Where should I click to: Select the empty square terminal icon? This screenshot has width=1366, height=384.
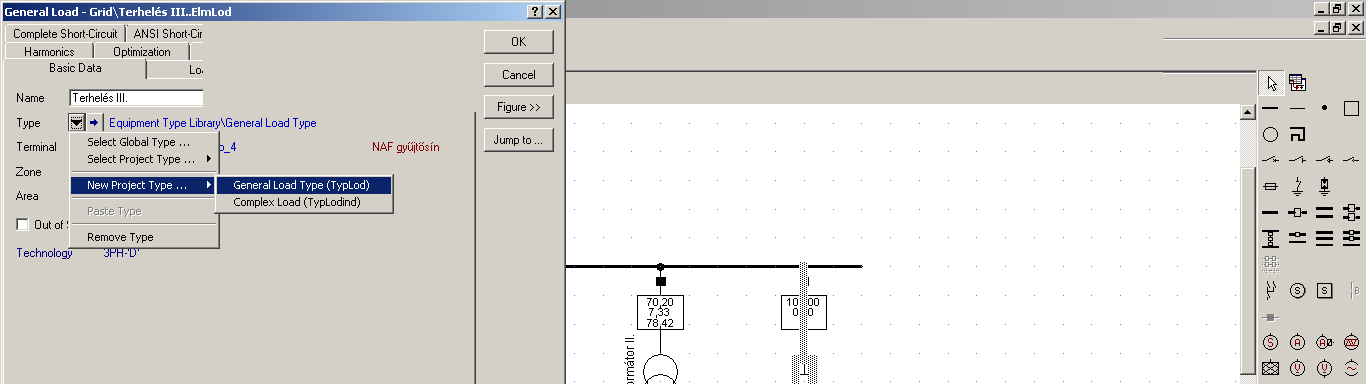point(1351,108)
